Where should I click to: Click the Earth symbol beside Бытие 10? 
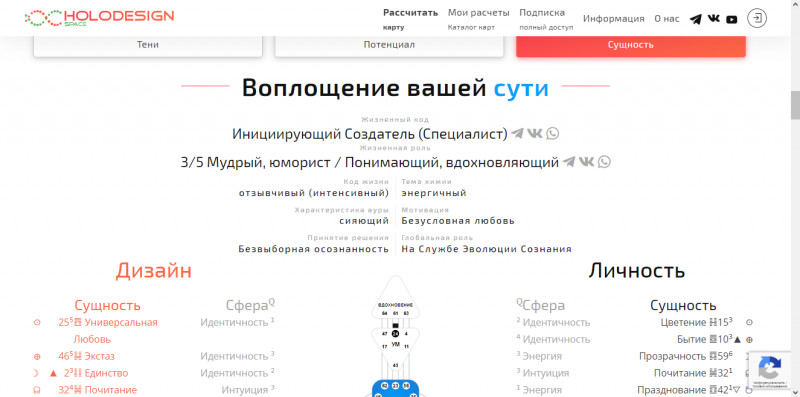(x=749, y=339)
